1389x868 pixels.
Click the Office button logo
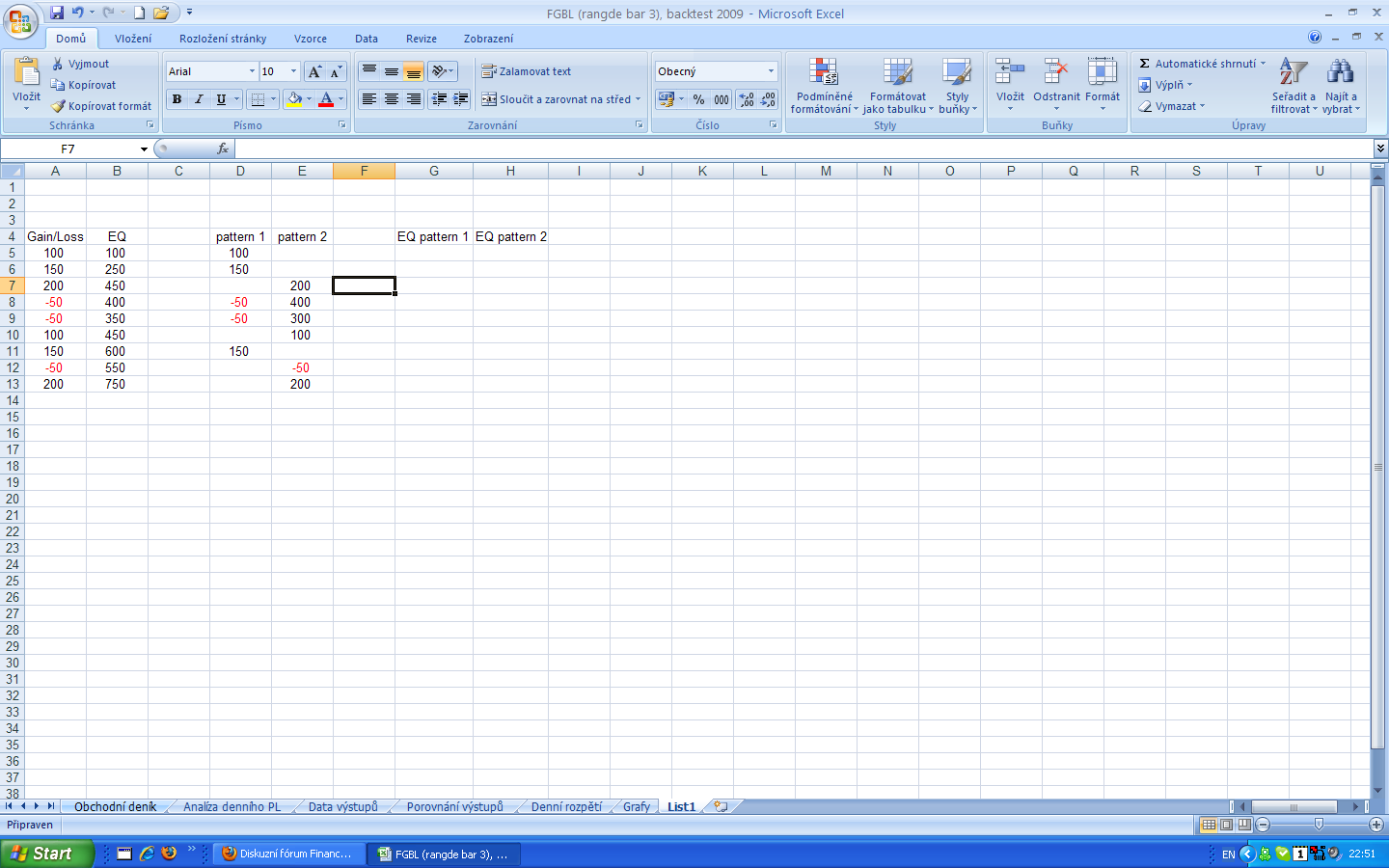click(20, 21)
